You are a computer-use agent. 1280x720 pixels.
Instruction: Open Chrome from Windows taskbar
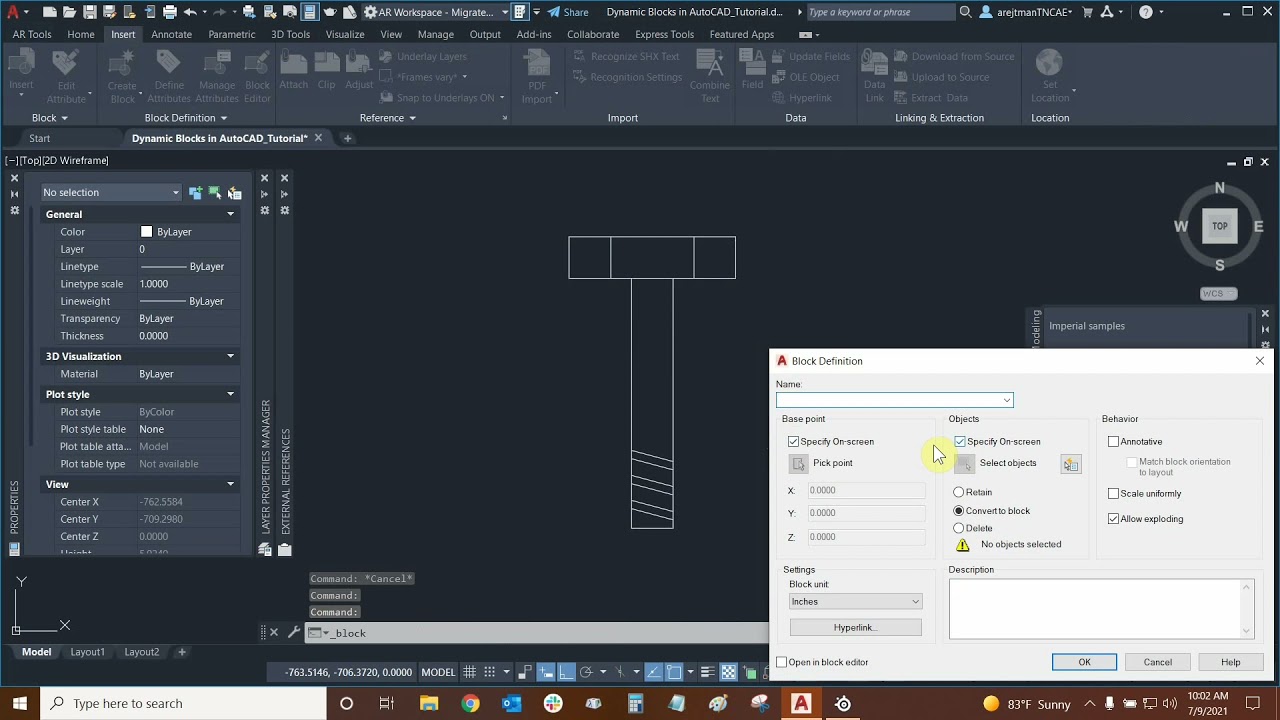tap(470, 704)
